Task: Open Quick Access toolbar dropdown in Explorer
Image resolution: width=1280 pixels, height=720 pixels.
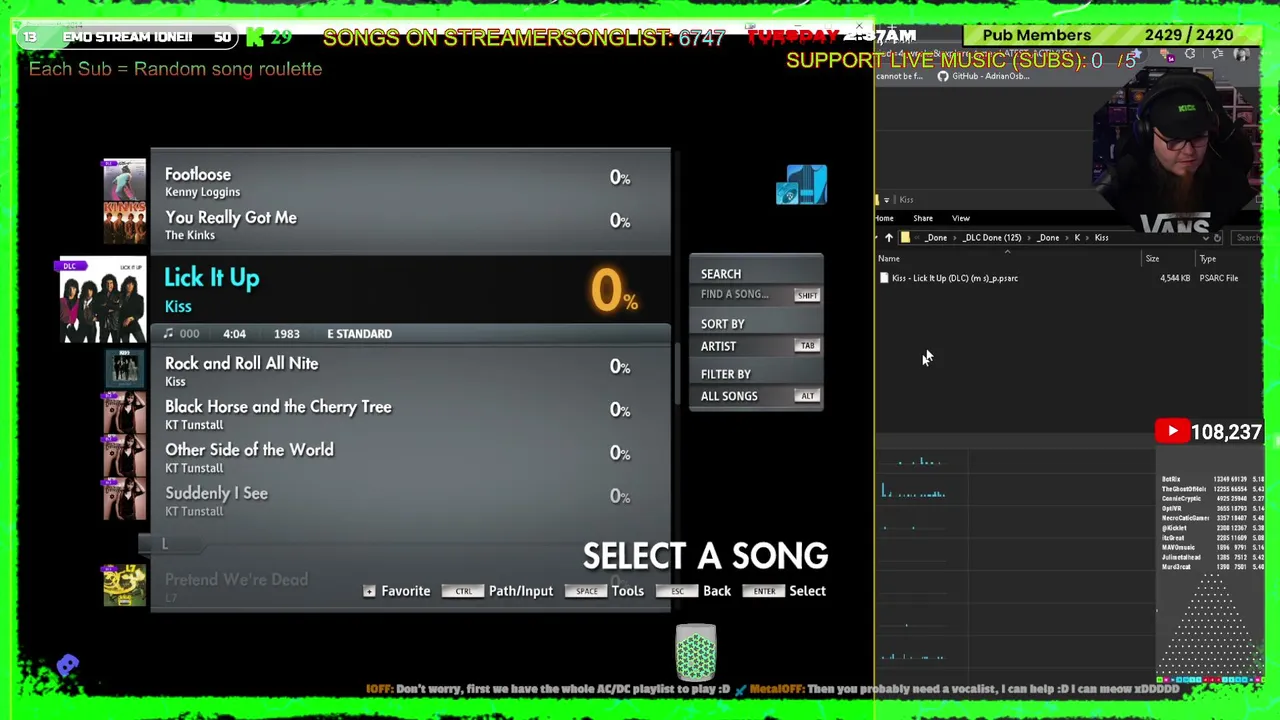Action: (x=886, y=200)
